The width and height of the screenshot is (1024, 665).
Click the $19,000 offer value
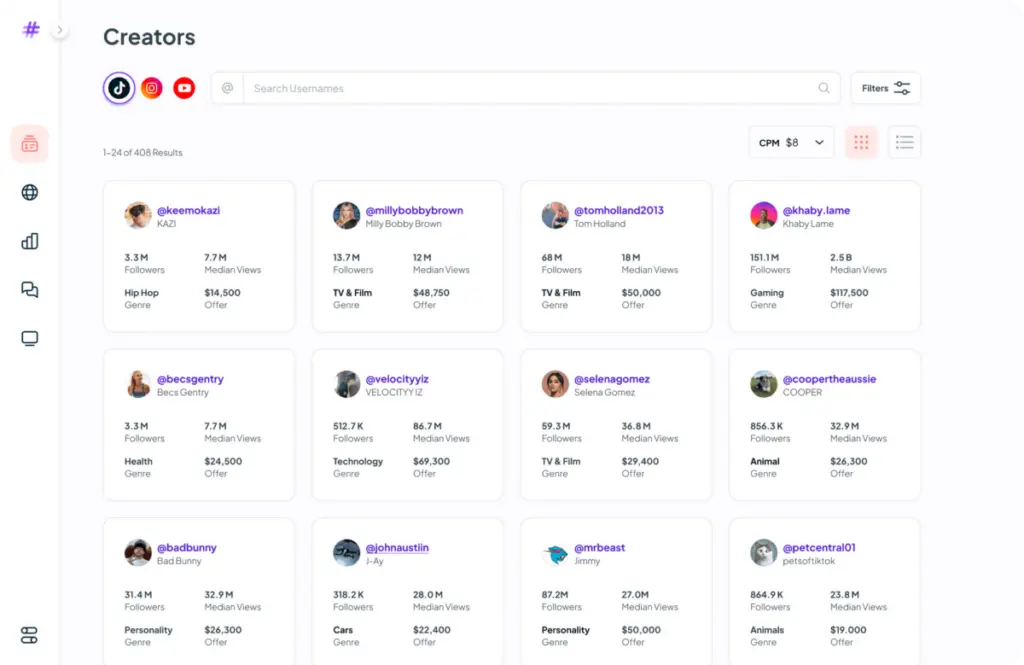point(848,630)
